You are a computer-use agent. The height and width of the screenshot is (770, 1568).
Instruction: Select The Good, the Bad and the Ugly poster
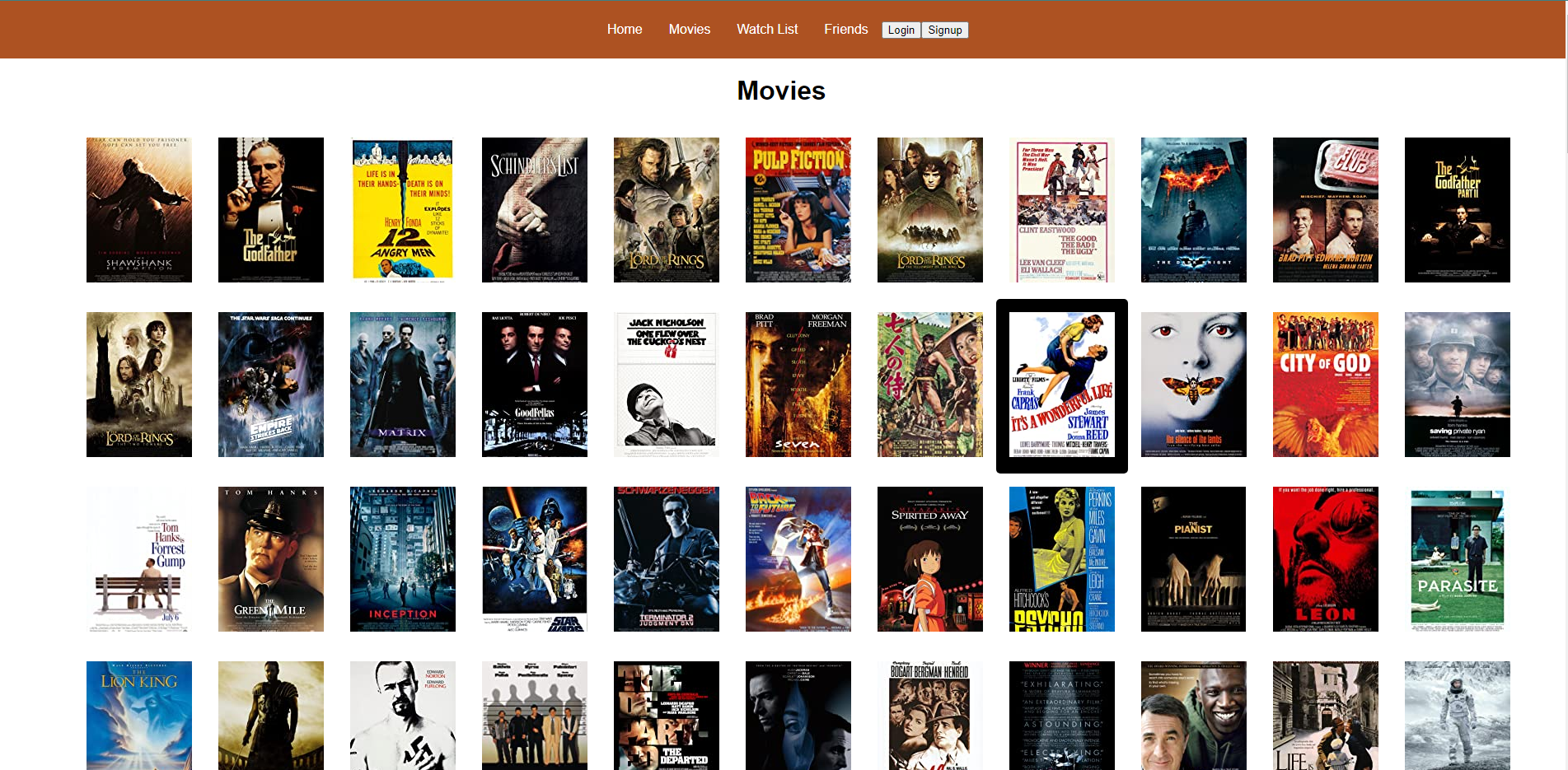pyautogui.click(x=1062, y=210)
